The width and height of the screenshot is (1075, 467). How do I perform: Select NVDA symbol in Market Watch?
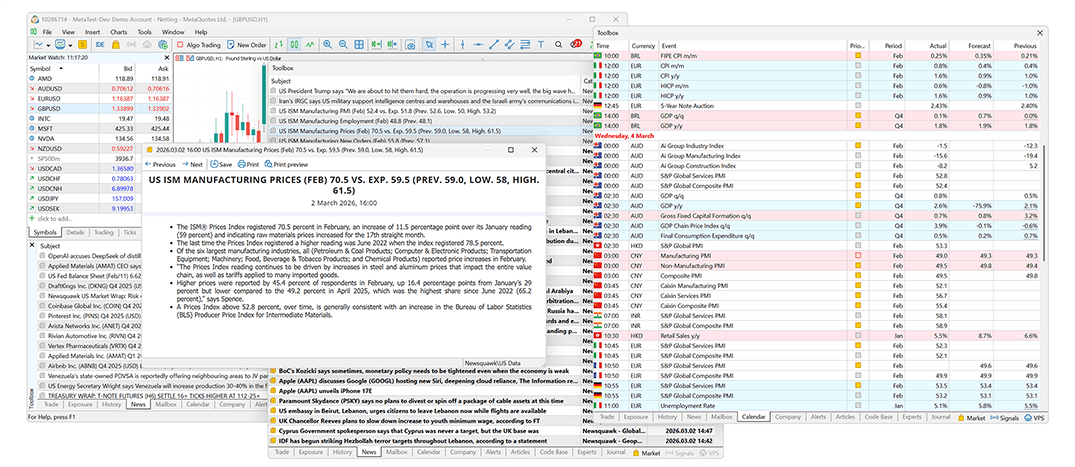click(99, 138)
